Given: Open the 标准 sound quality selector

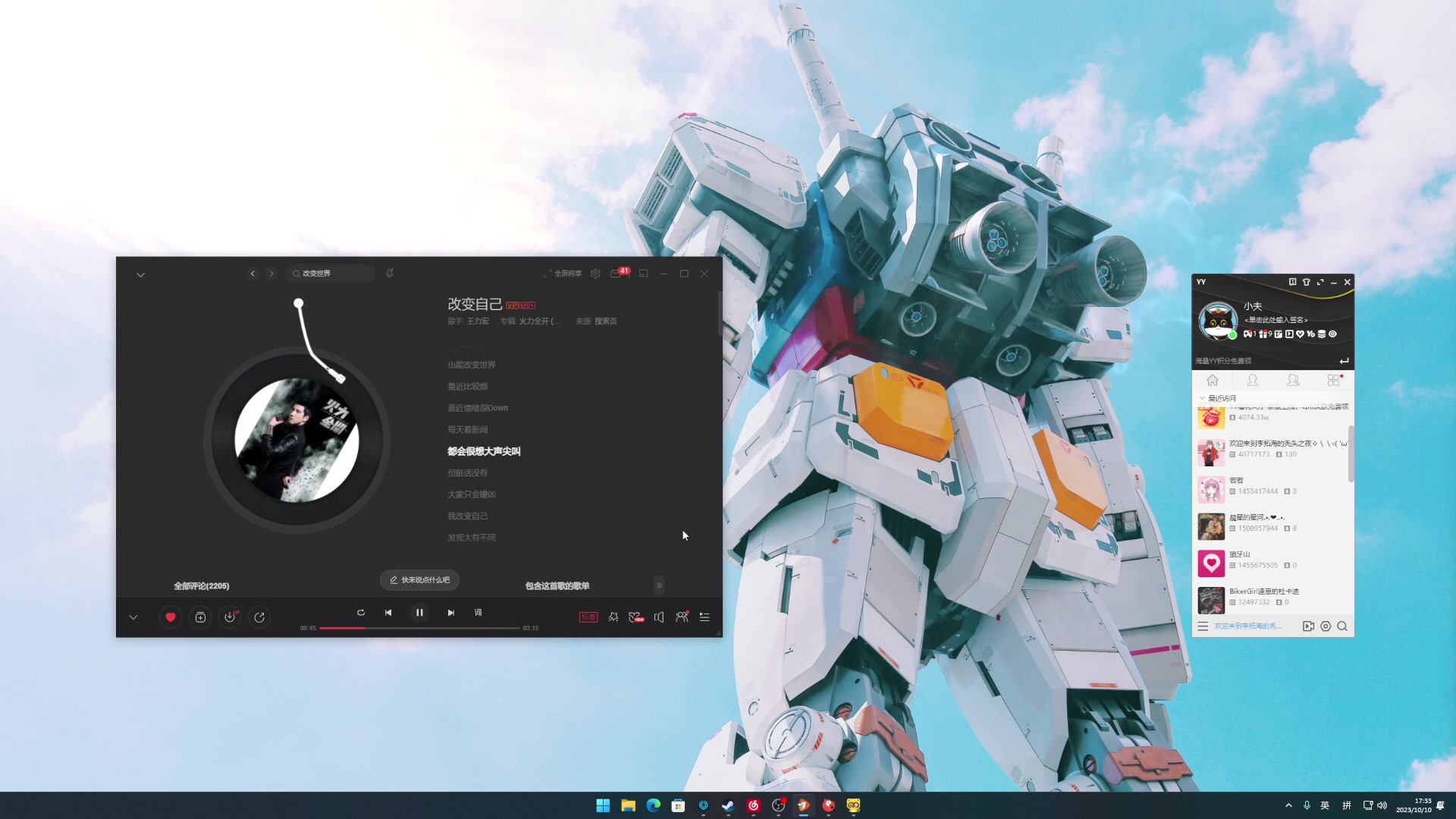Looking at the screenshot, I should [588, 617].
